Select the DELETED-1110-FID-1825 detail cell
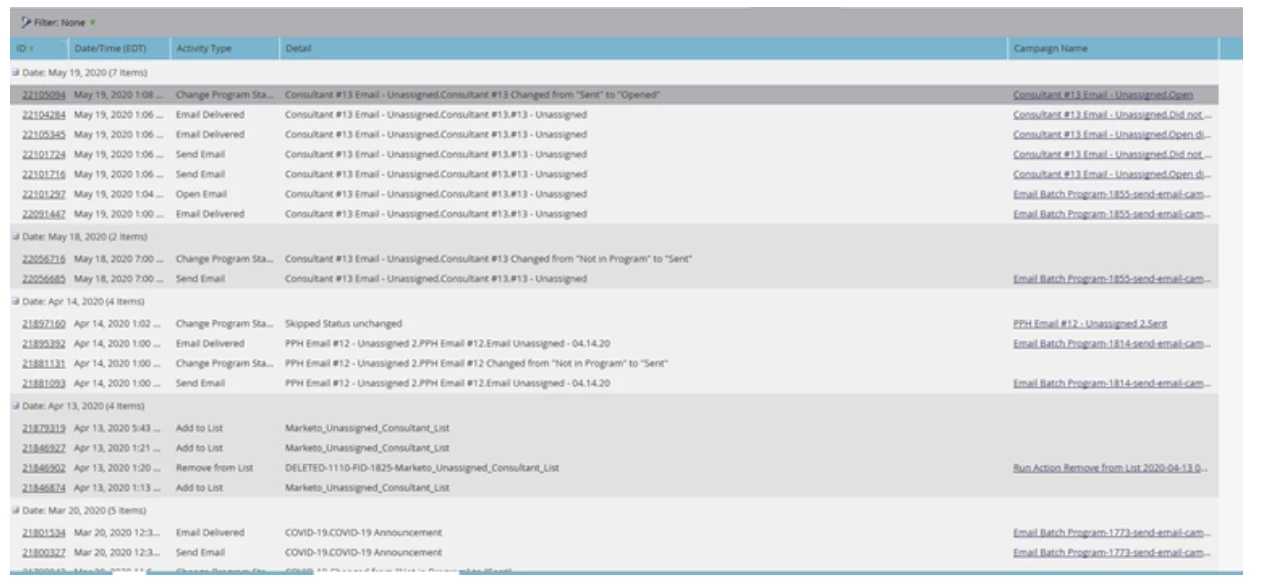The image size is (1284, 588). 422,468
